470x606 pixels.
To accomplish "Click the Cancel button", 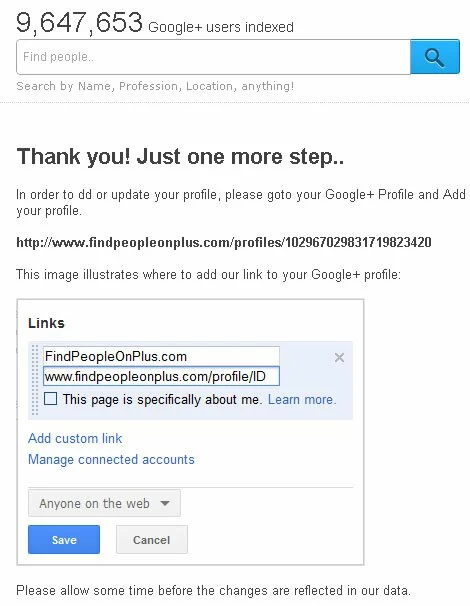I will [x=152, y=540].
